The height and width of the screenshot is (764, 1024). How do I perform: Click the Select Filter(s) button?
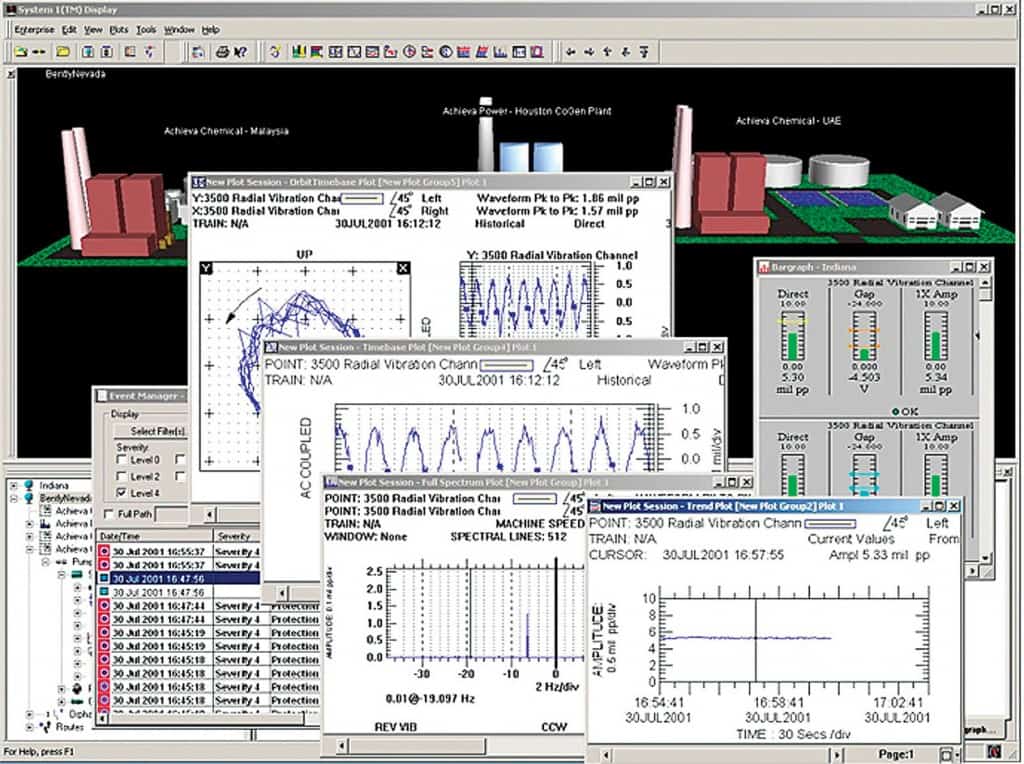pos(156,431)
